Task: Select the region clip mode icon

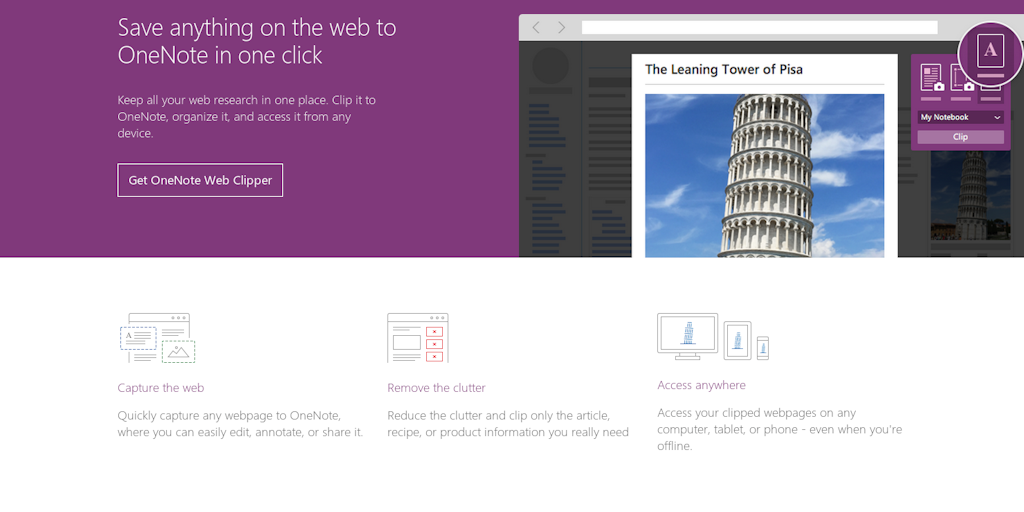Action: [961, 78]
